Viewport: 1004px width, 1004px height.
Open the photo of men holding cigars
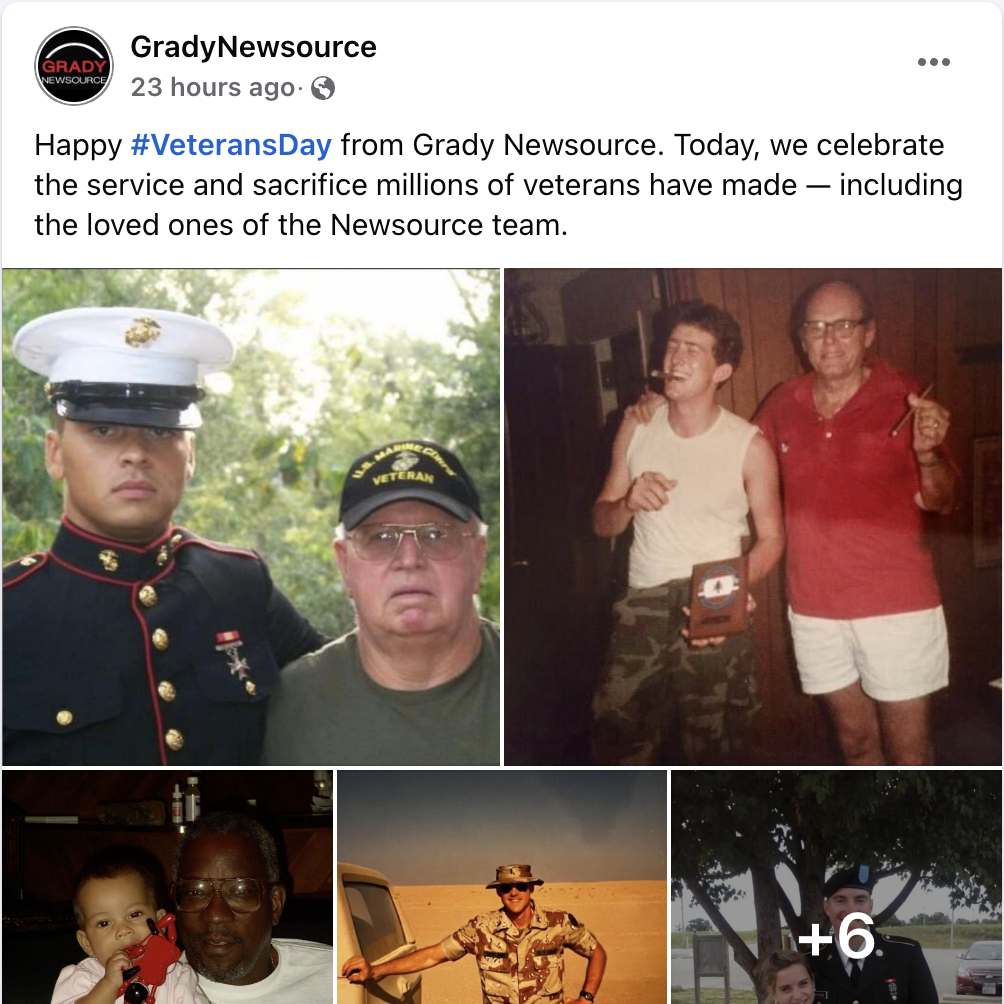pos(753,517)
